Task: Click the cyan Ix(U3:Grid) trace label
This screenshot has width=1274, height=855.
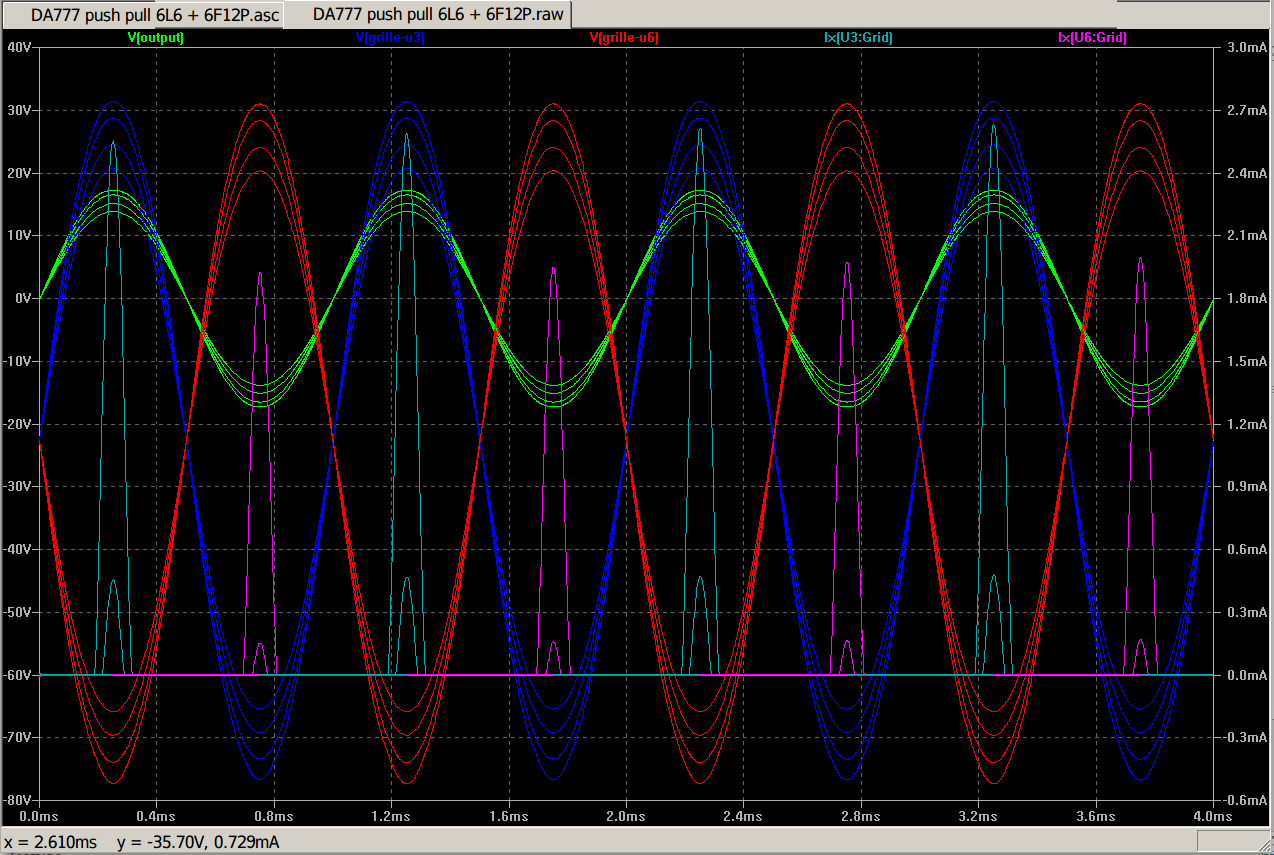Action: [858, 38]
